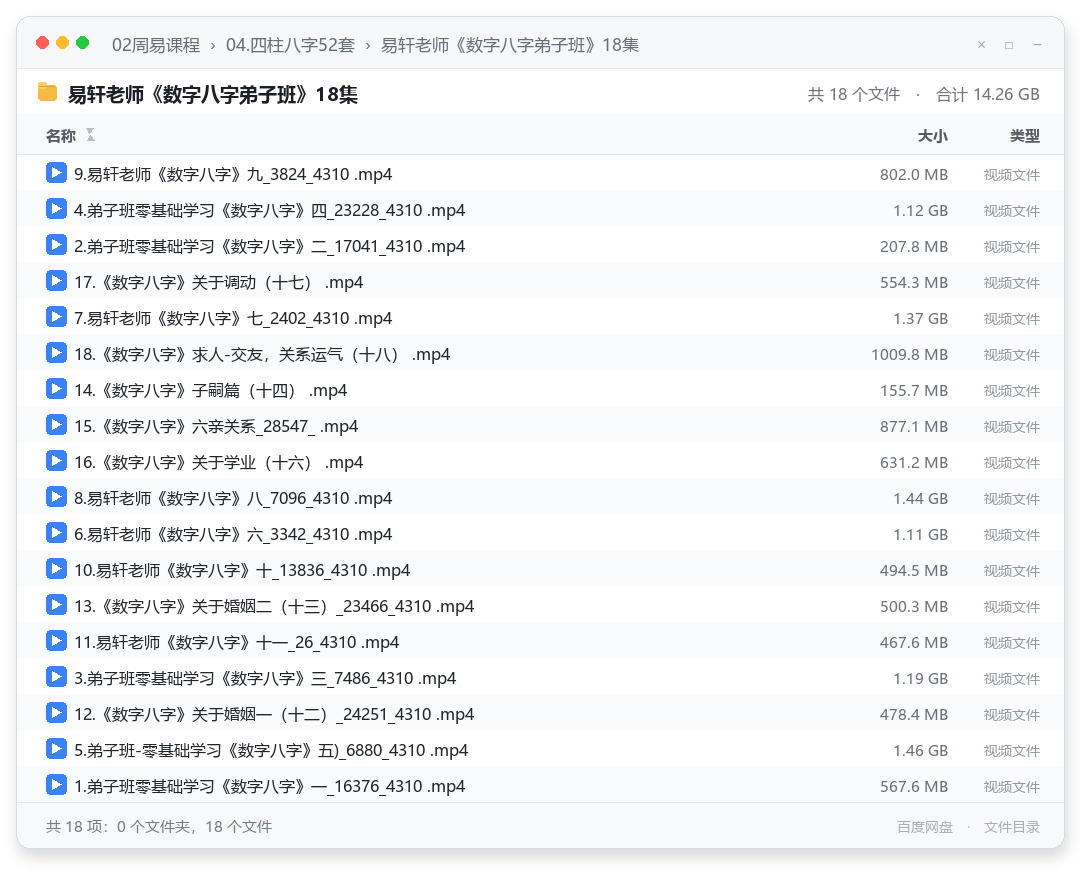The height and width of the screenshot is (872, 1080).
Task: Click the yellow traffic-light dot
Action: [x=62, y=43]
